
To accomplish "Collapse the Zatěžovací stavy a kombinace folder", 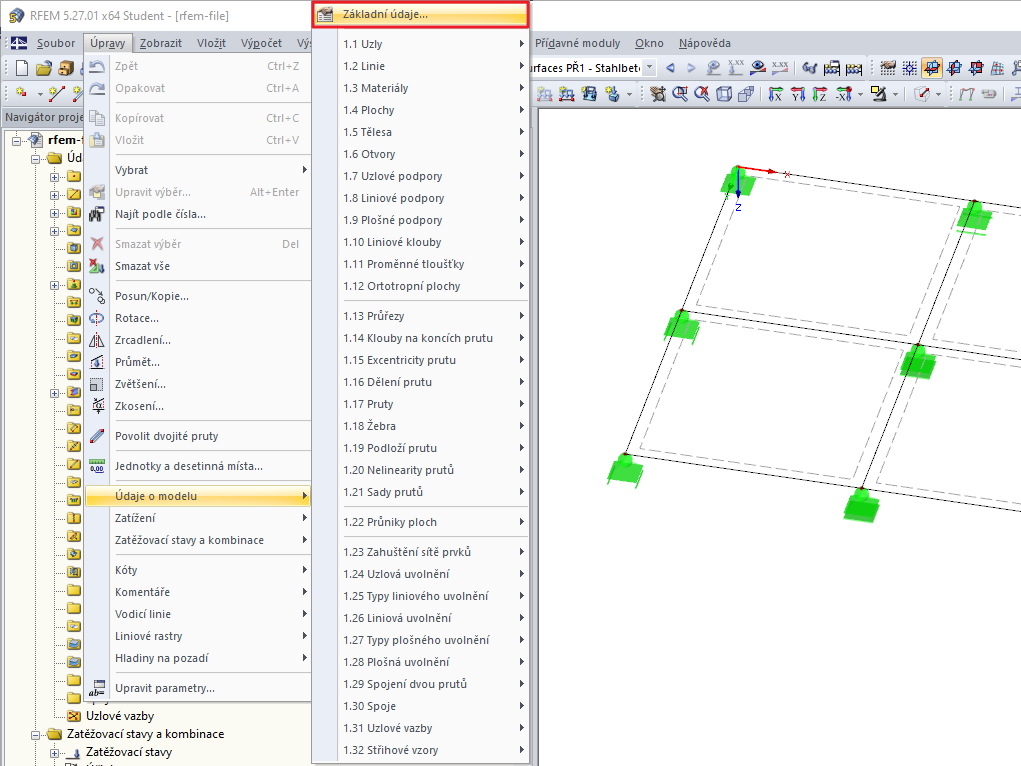I will point(35,734).
